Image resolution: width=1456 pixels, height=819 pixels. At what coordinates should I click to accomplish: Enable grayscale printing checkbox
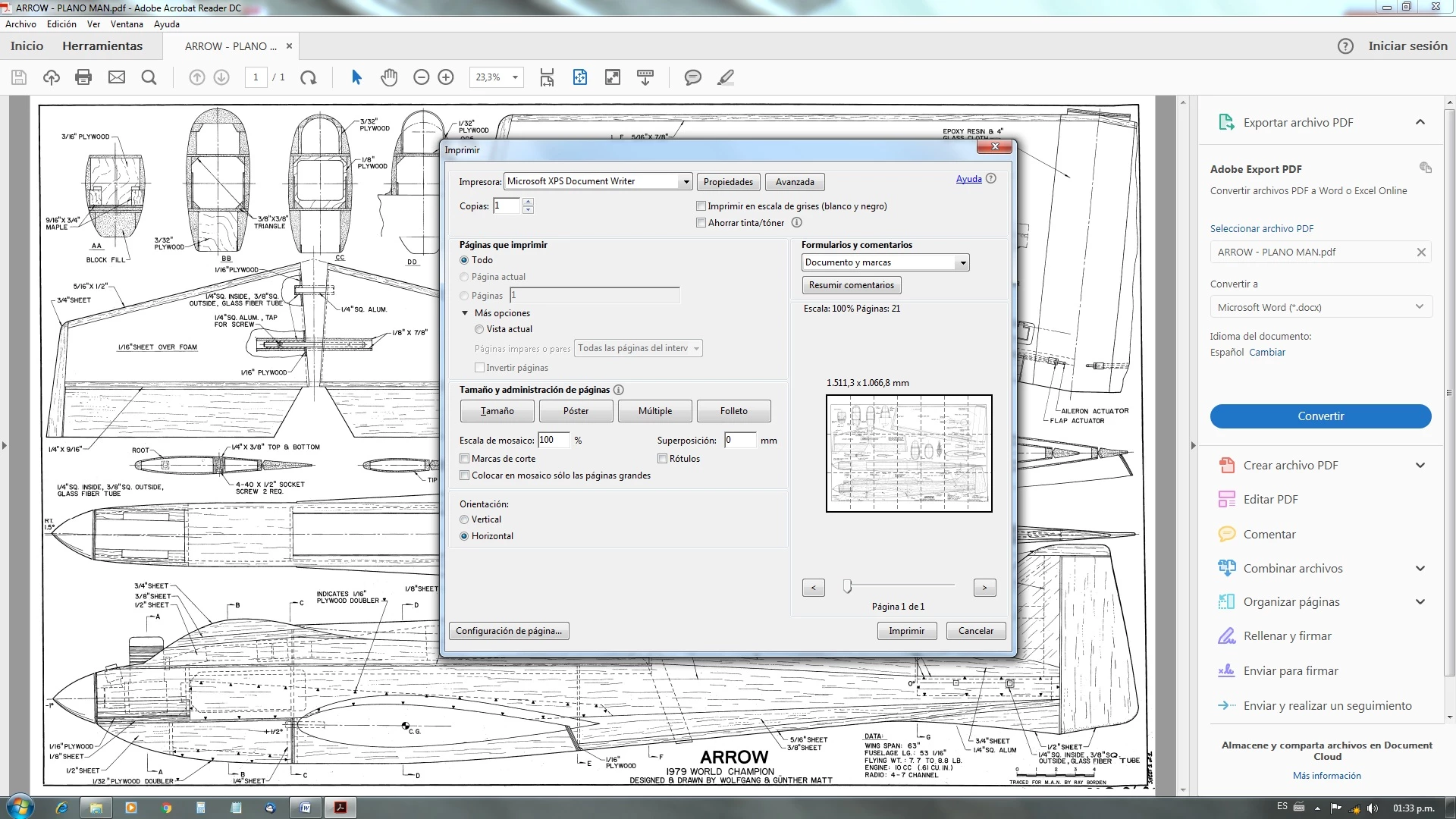pyautogui.click(x=701, y=206)
